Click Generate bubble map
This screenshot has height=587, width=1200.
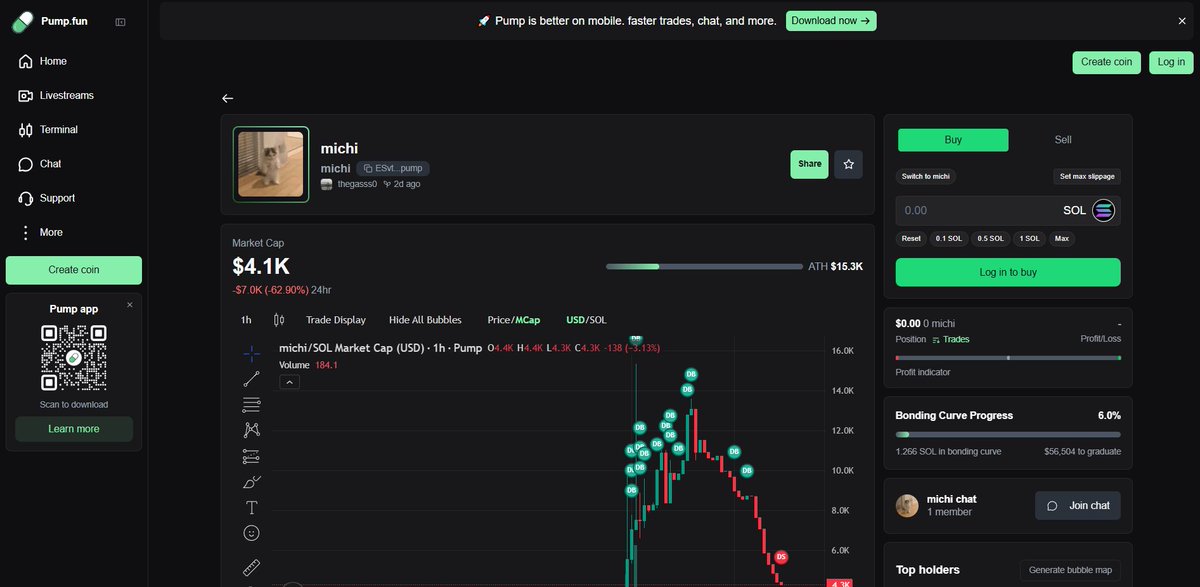1070,570
